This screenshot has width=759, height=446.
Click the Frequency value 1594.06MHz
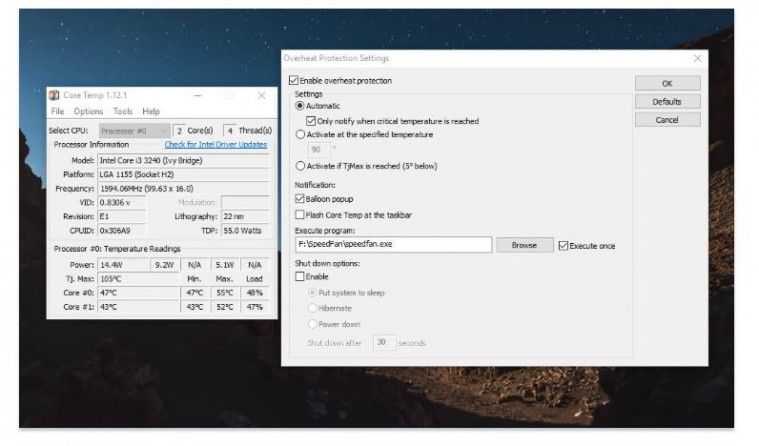point(183,188)
